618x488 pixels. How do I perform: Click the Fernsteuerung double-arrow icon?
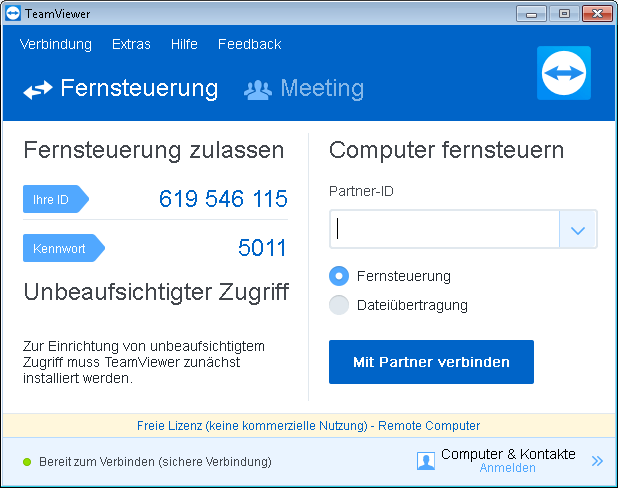[37, 89]
